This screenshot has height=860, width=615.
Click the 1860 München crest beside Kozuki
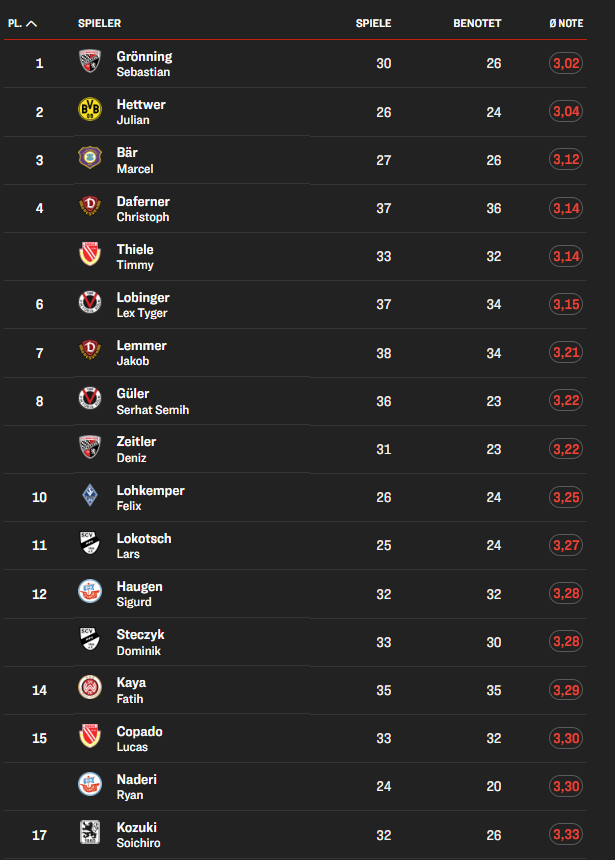tap(90, 833)
